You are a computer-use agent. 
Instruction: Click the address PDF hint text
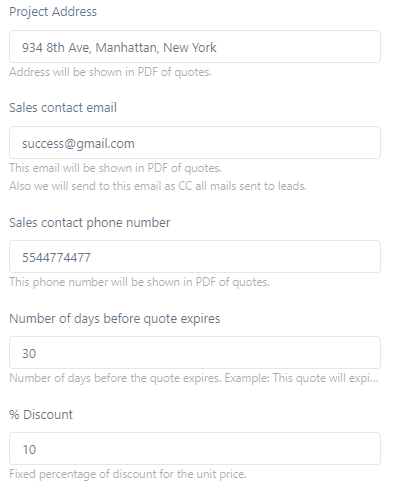(x=110, y=72)
